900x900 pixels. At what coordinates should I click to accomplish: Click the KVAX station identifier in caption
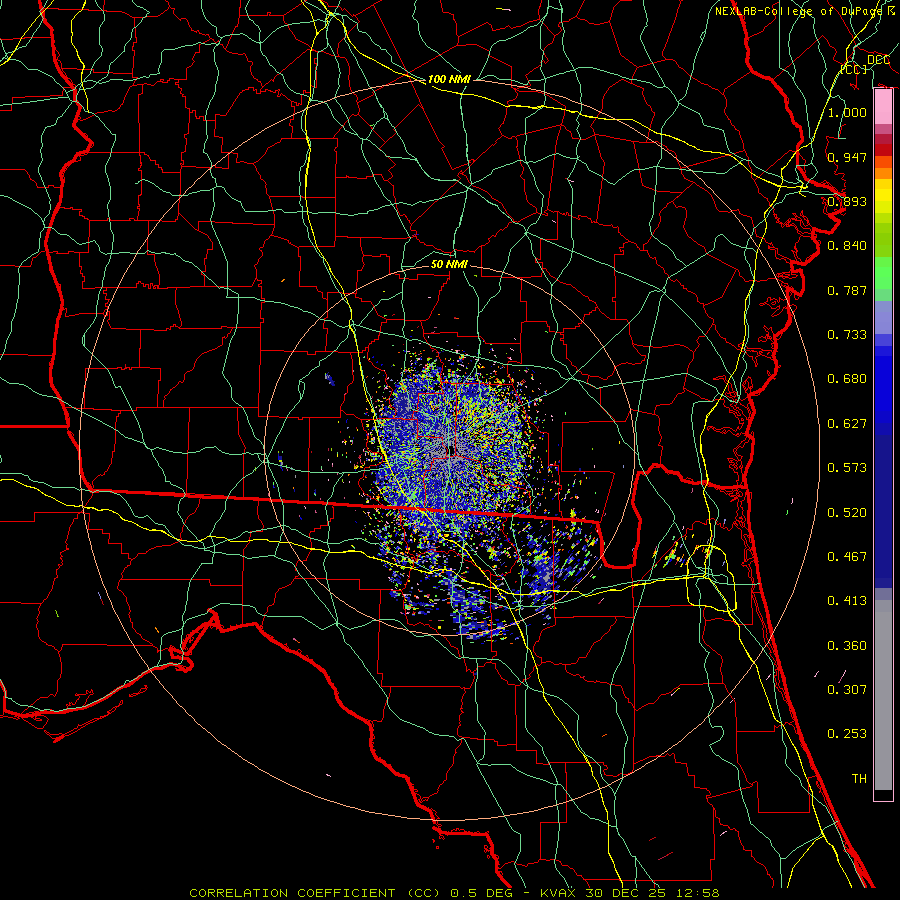[560, 893]
